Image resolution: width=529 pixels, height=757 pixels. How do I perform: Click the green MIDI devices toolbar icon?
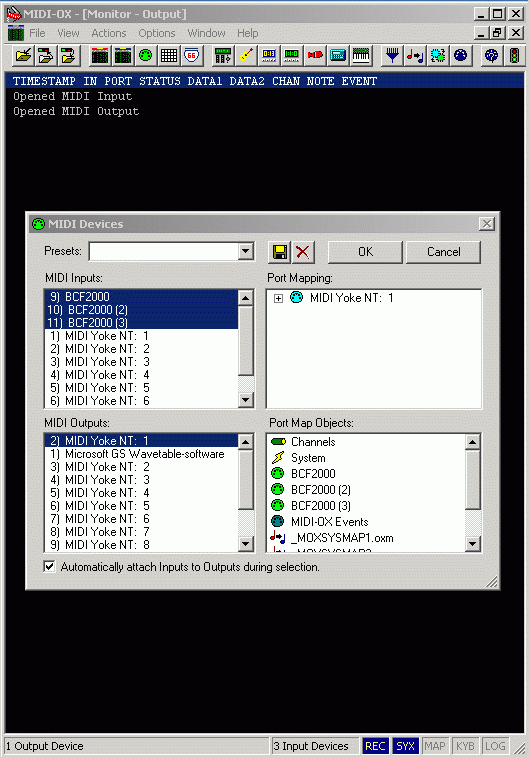pyautogui.click(x=145, y=56)
